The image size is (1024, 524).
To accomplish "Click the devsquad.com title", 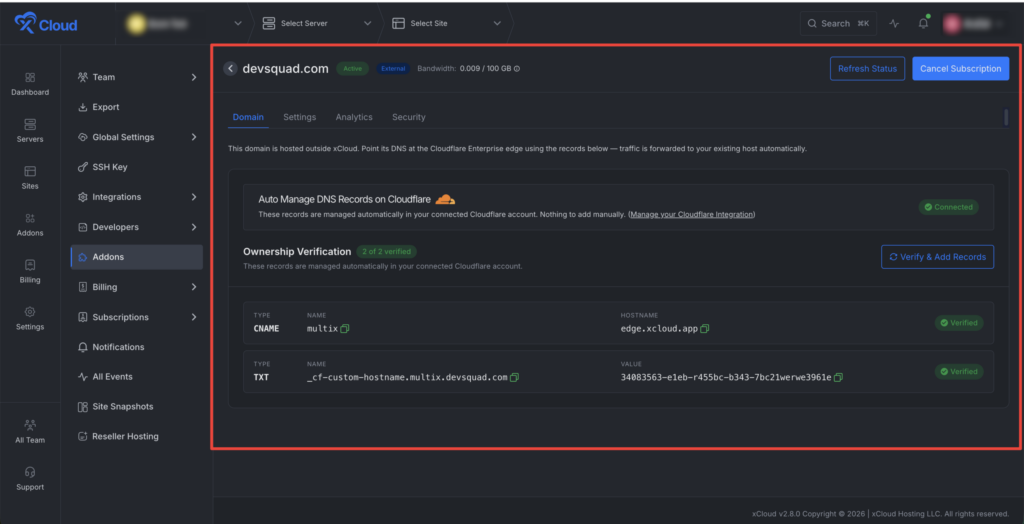I will point(285,69).
